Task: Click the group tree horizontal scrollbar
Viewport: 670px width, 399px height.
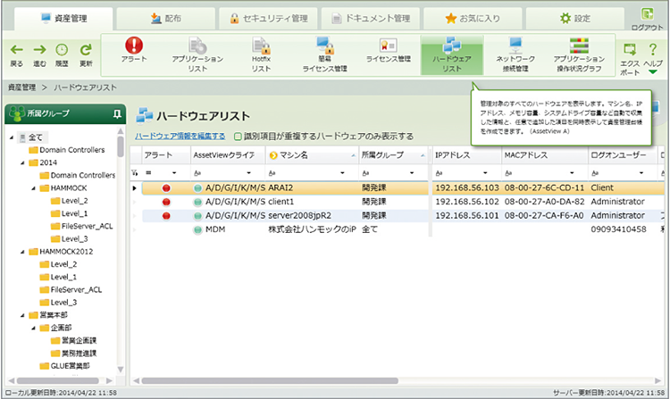Action: (58, 381)
